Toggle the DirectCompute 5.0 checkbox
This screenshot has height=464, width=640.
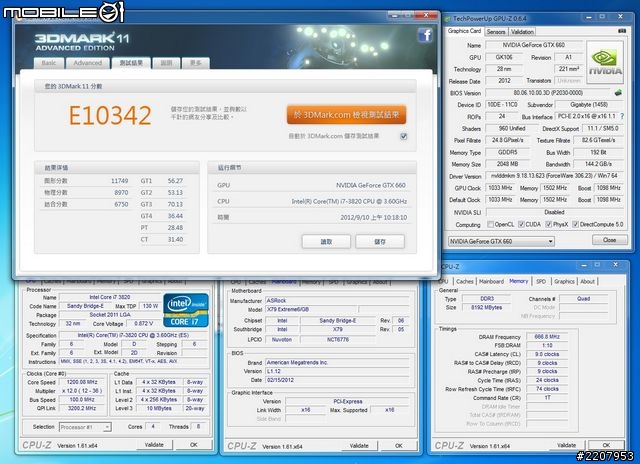[x=575, y=224]
